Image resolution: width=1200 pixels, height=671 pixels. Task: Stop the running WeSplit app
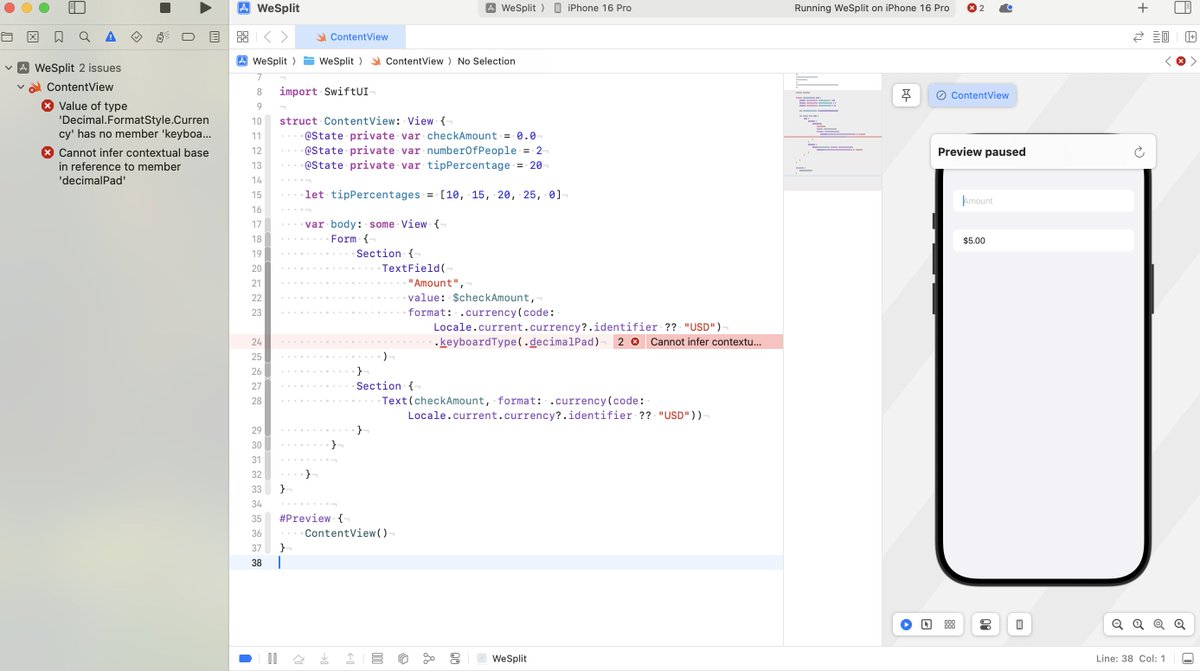tap(165, 8)
